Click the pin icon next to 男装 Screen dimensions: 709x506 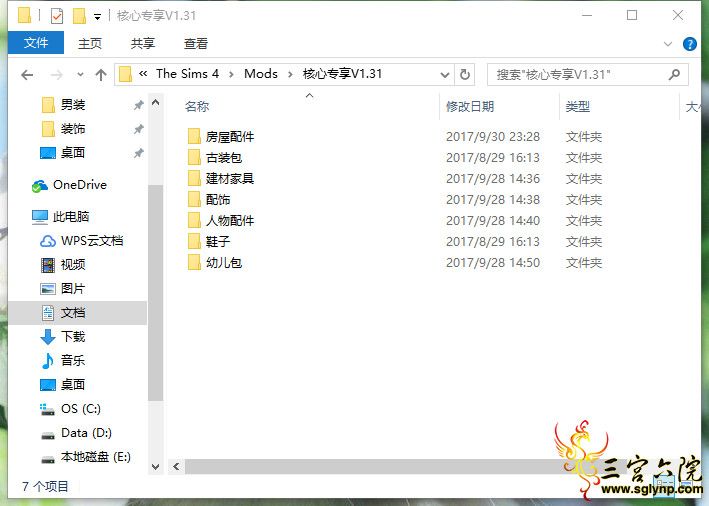tap(138, 105)
